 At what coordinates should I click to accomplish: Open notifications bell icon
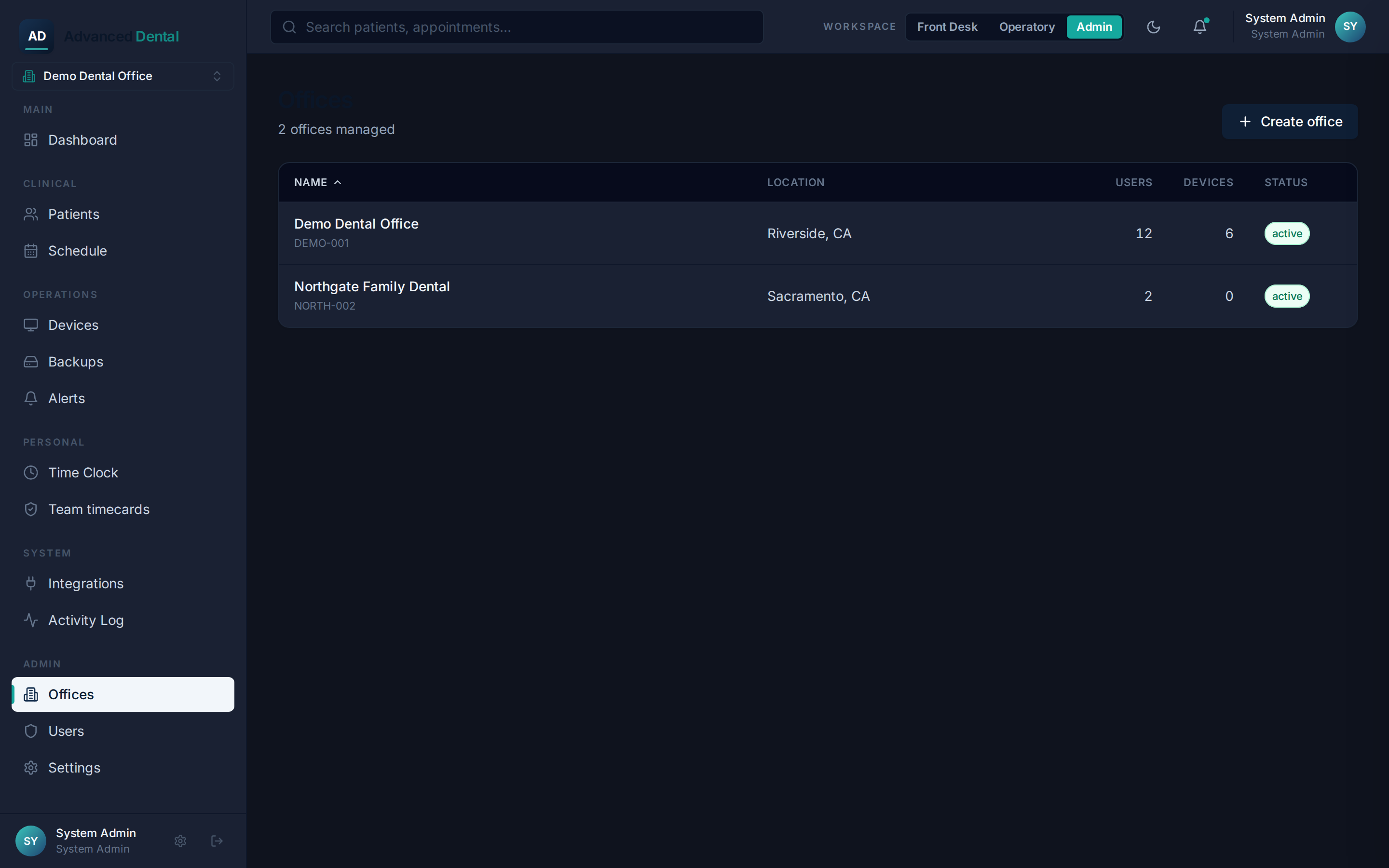1199,27
